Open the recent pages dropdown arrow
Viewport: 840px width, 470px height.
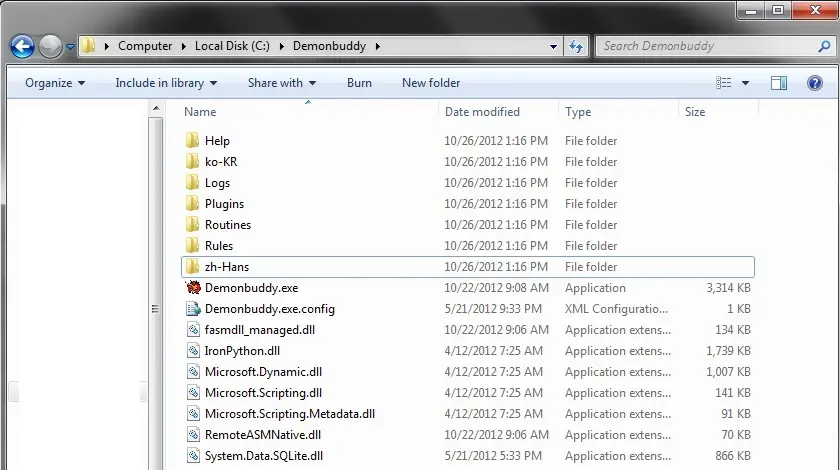click(70, 47)
